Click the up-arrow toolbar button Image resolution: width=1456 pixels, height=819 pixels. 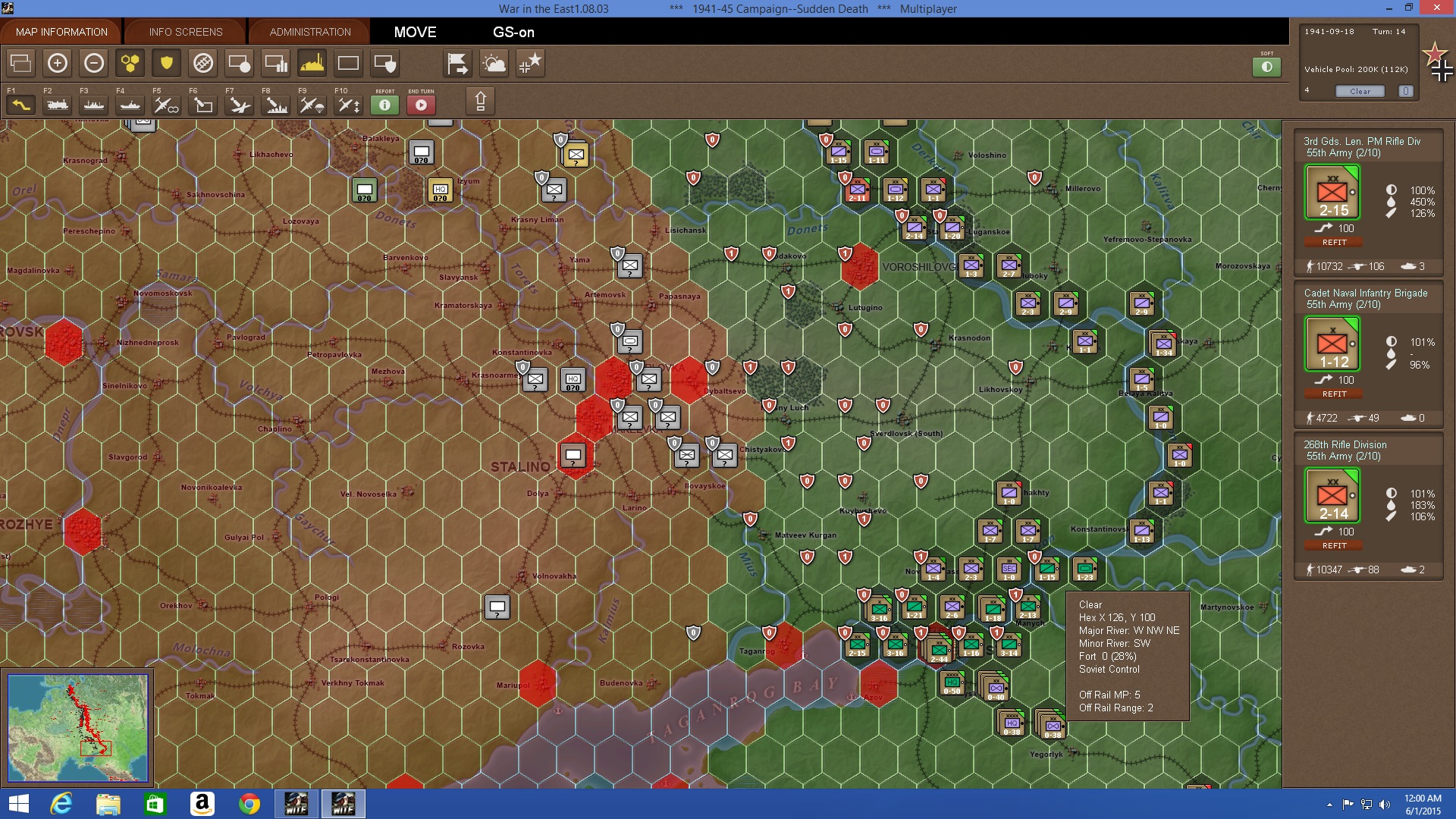pyautogui.click(x=480, y=101)
